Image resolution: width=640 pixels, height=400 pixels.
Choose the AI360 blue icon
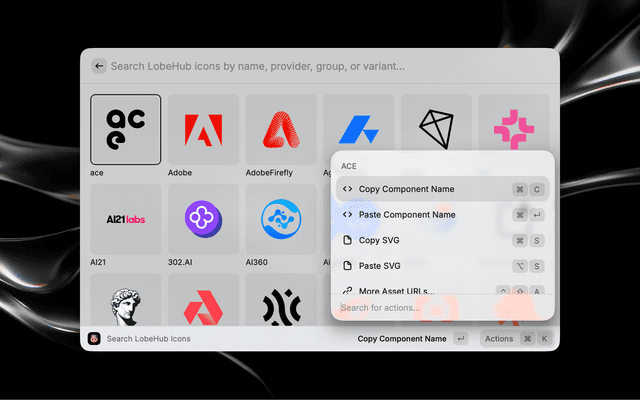(280, 218)
